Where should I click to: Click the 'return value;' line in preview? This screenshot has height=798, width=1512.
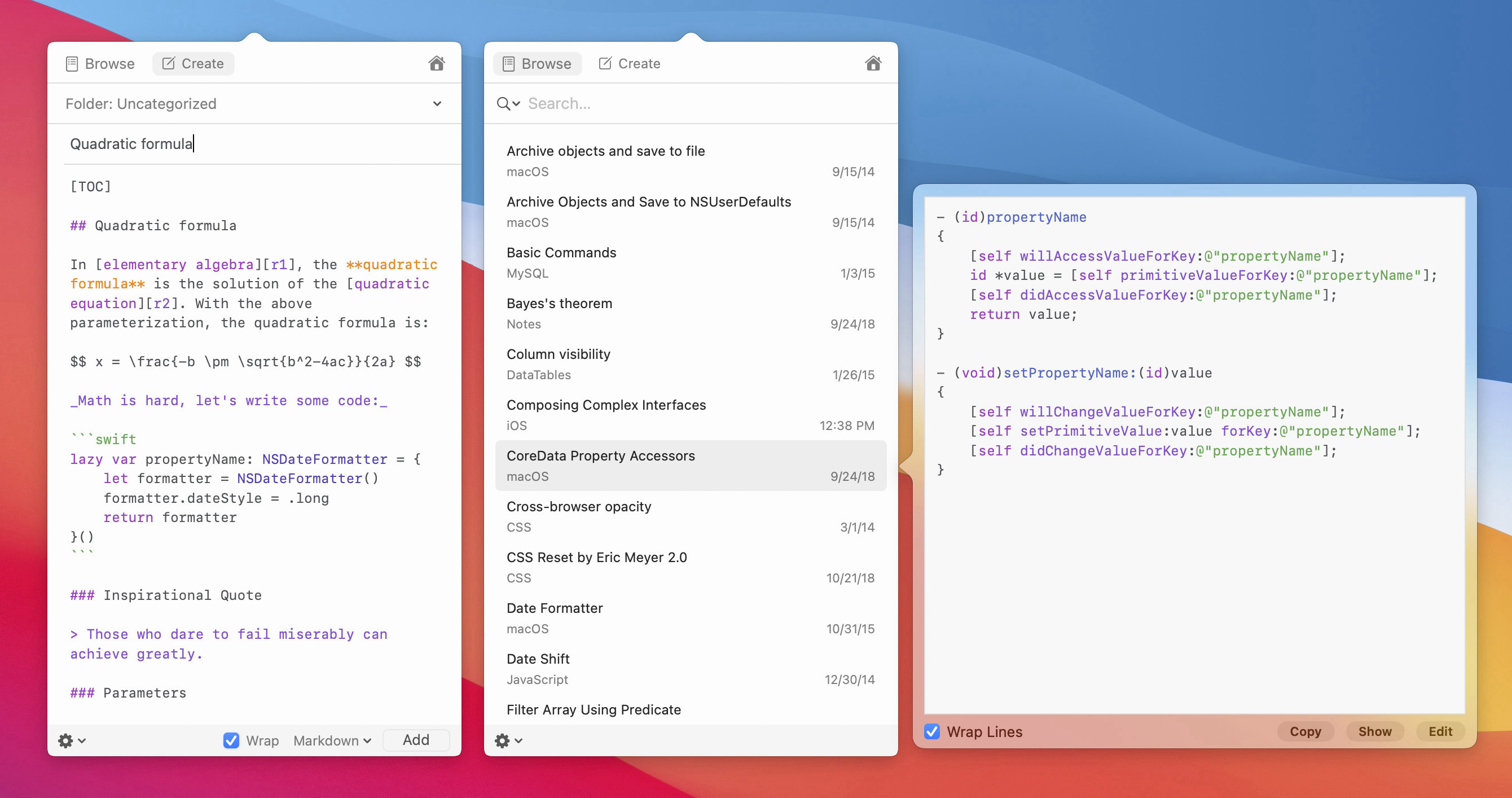pos(1023,314)
